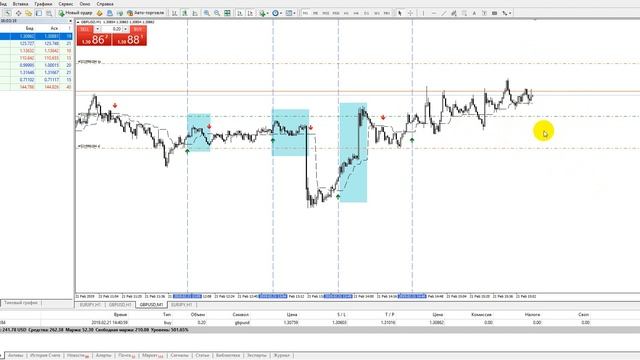640x360 pixels.
Task: Open the Navigator folder icon
Action: (28, 13)
